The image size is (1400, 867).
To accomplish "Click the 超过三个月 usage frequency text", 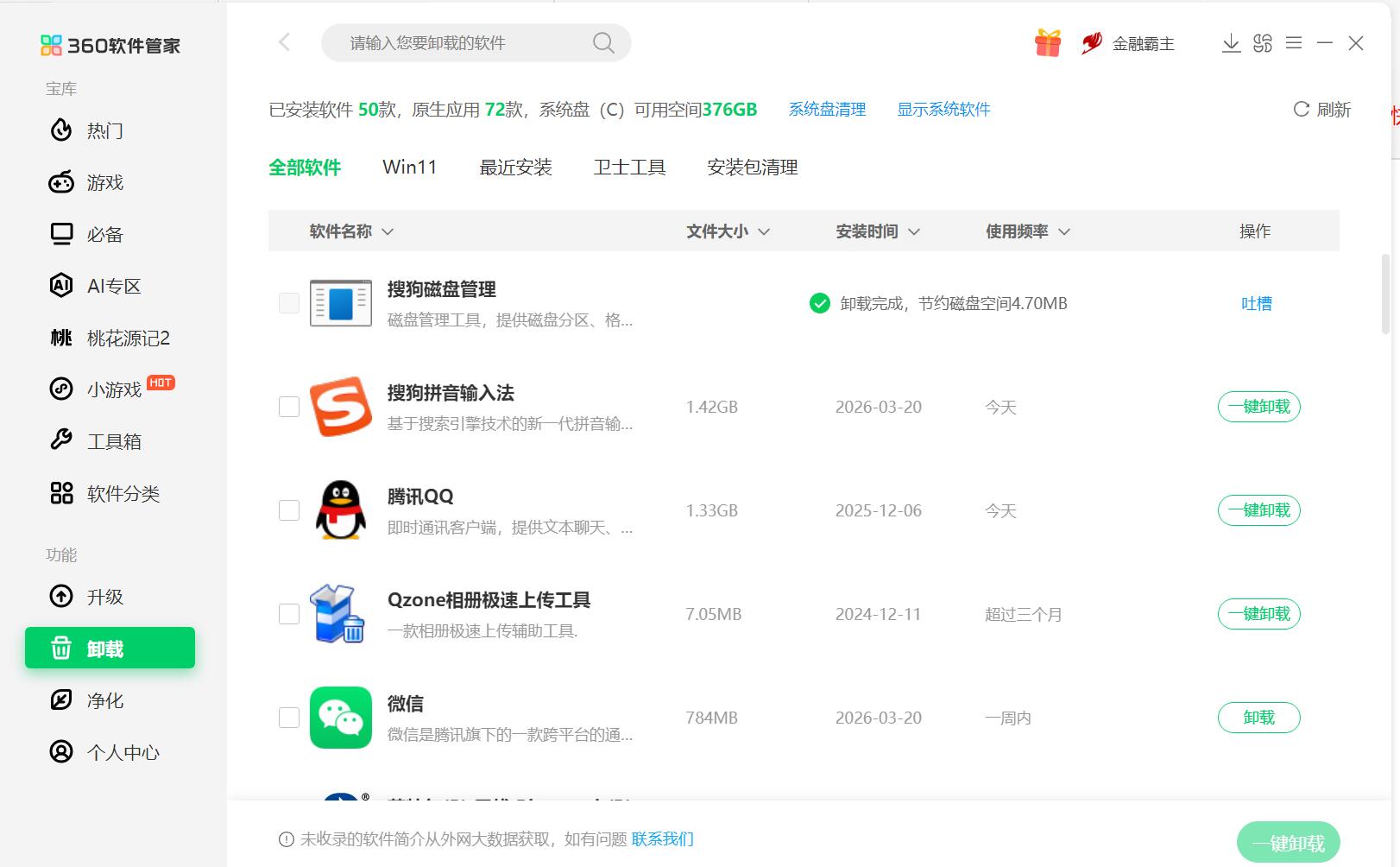I will point(1024,614).
